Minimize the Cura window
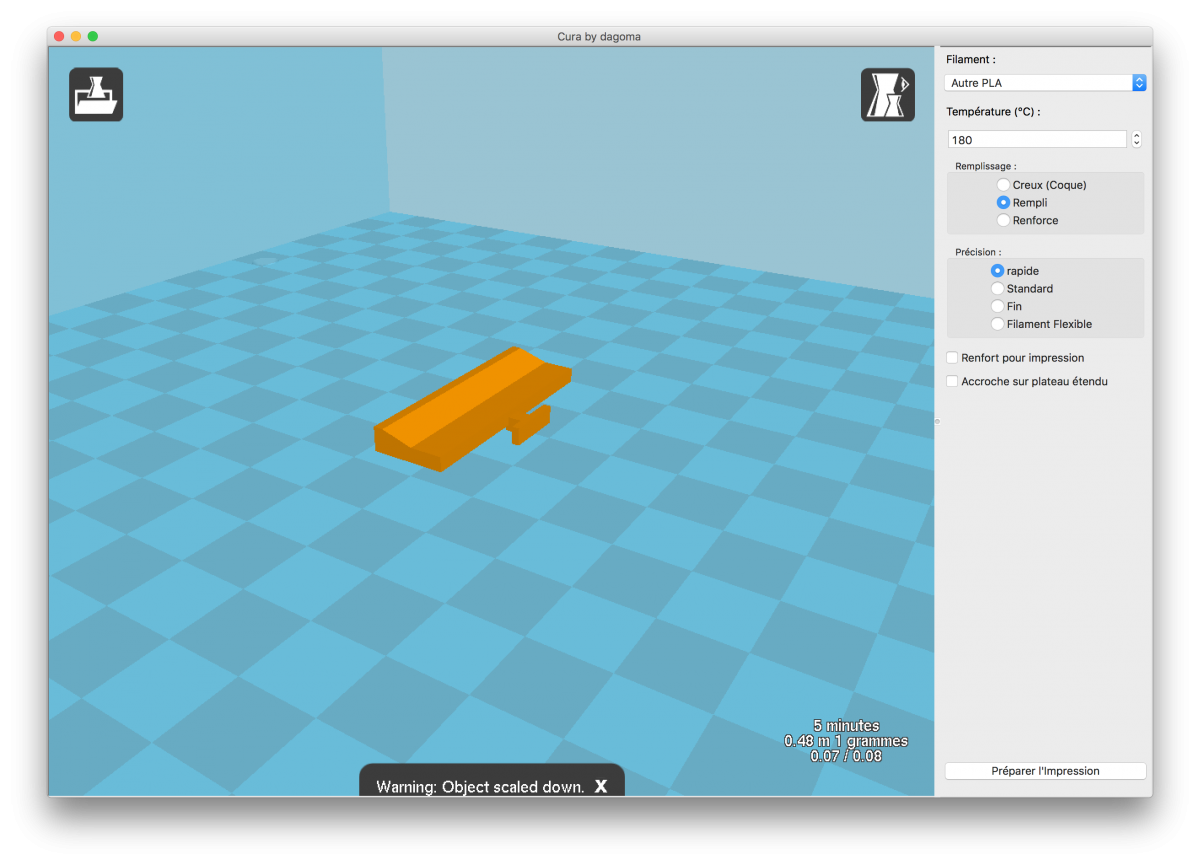 pyautogui.click(x=76, y=36)
